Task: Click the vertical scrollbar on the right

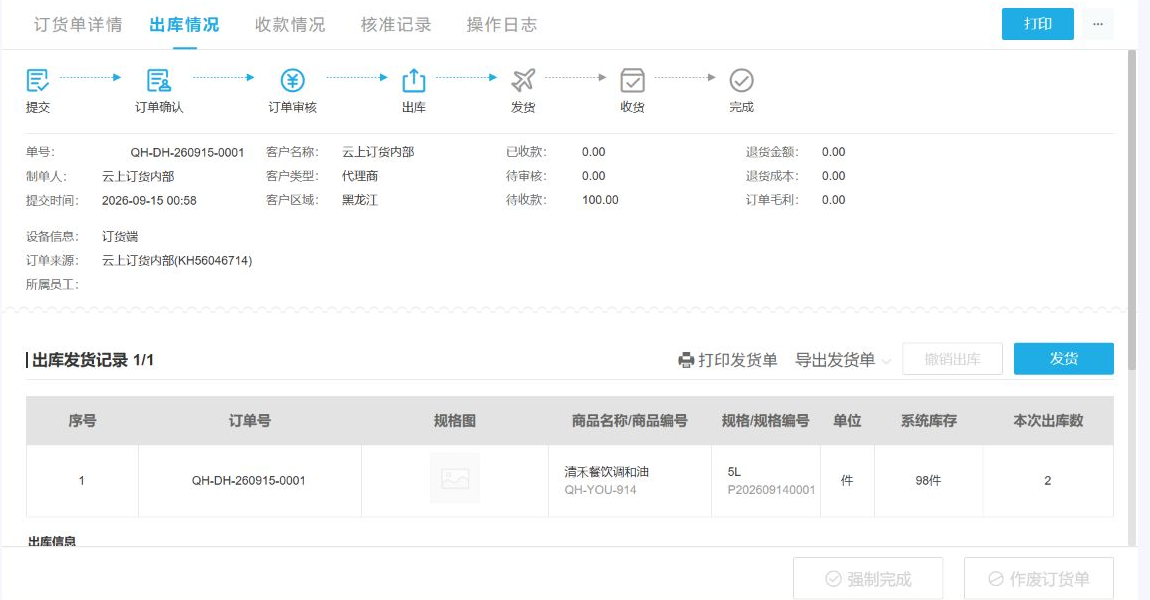Action: [1132, 185]
